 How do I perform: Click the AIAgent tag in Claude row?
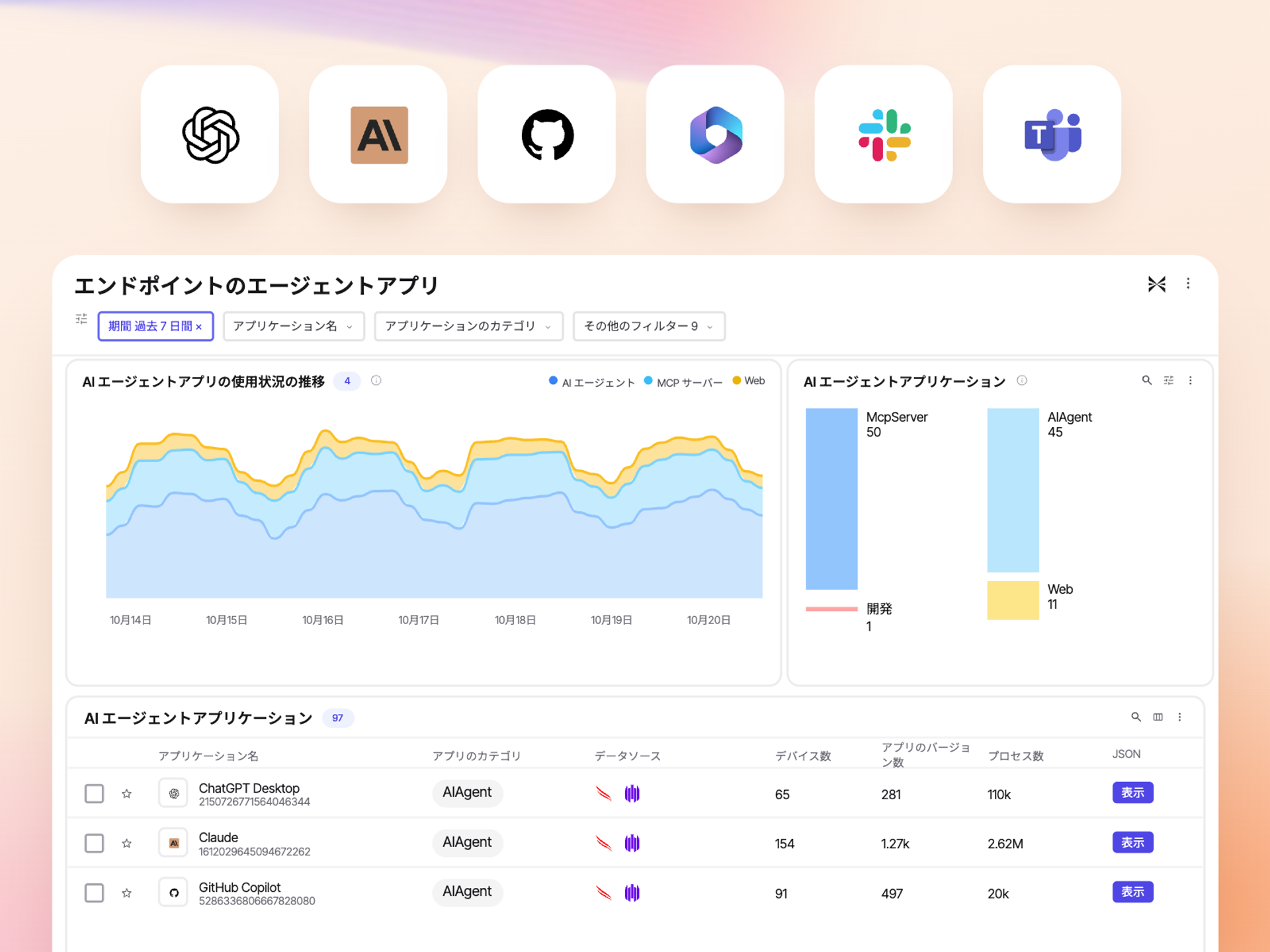[467, 842]
